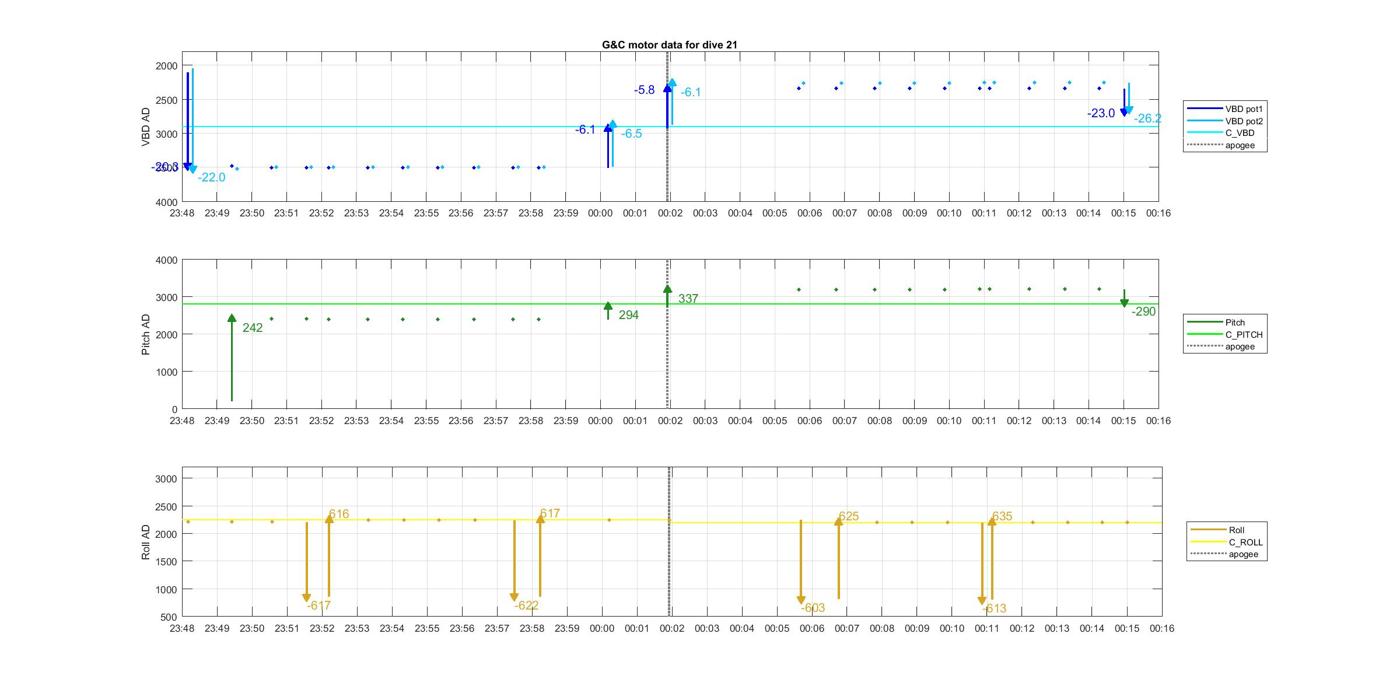Select the 'Pitch' legend entry
This screenshot has width=1400, height=693.
pos(1224,322)
